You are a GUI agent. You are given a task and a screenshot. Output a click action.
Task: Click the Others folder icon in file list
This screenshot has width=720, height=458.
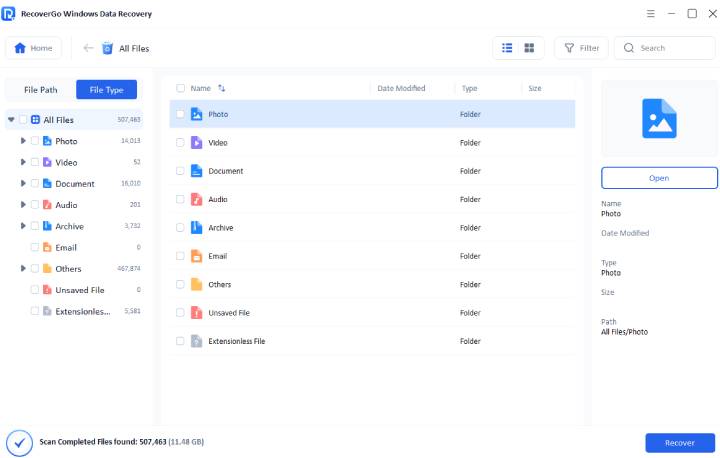[x=197, y=284]
